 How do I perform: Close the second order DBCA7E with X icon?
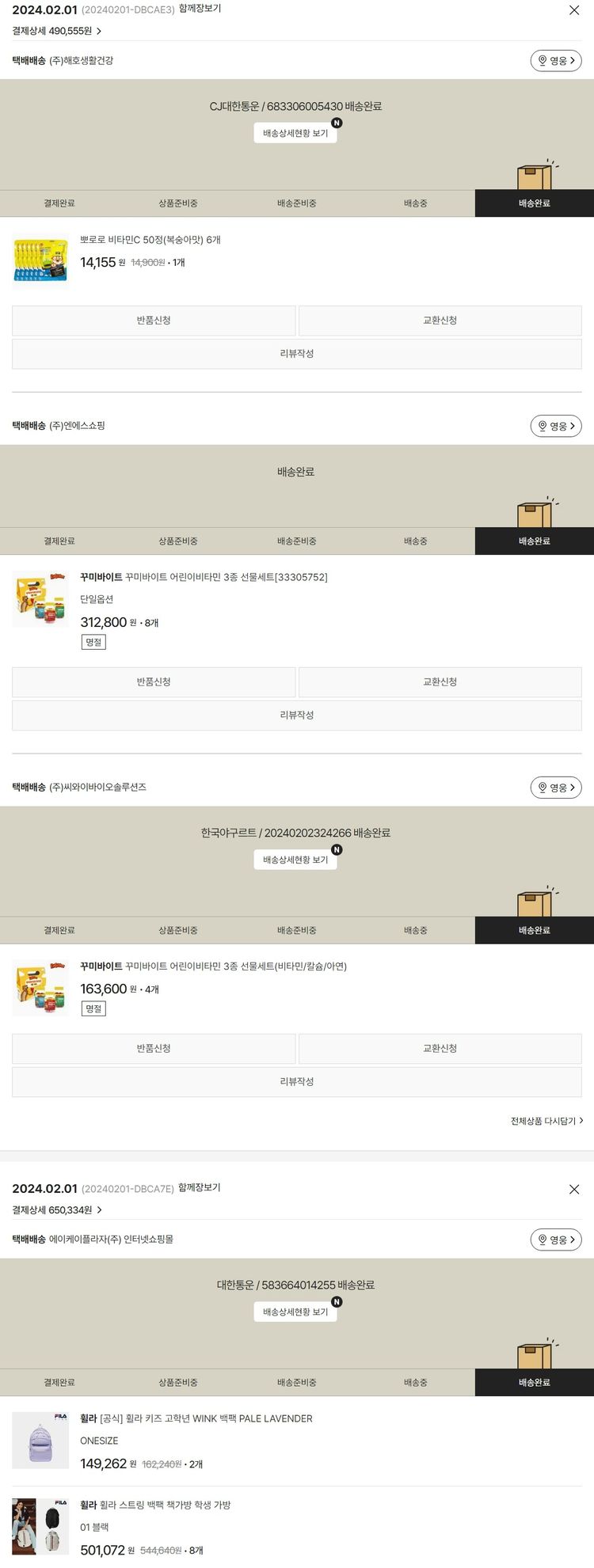(574, 1189)
